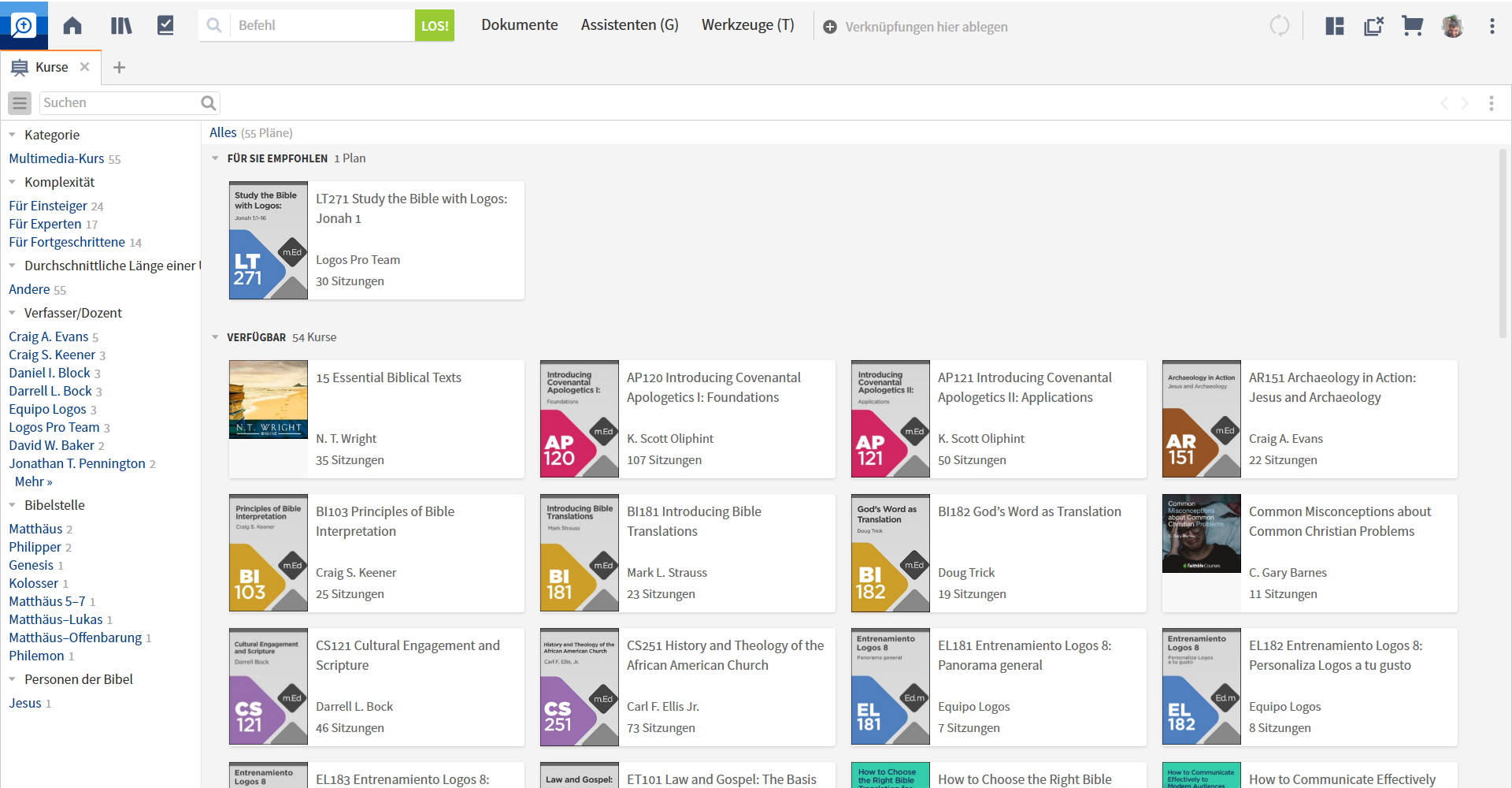Filter by Multimedia-Kurs
Screen dimensions: 1512x788
coord(56,158)
